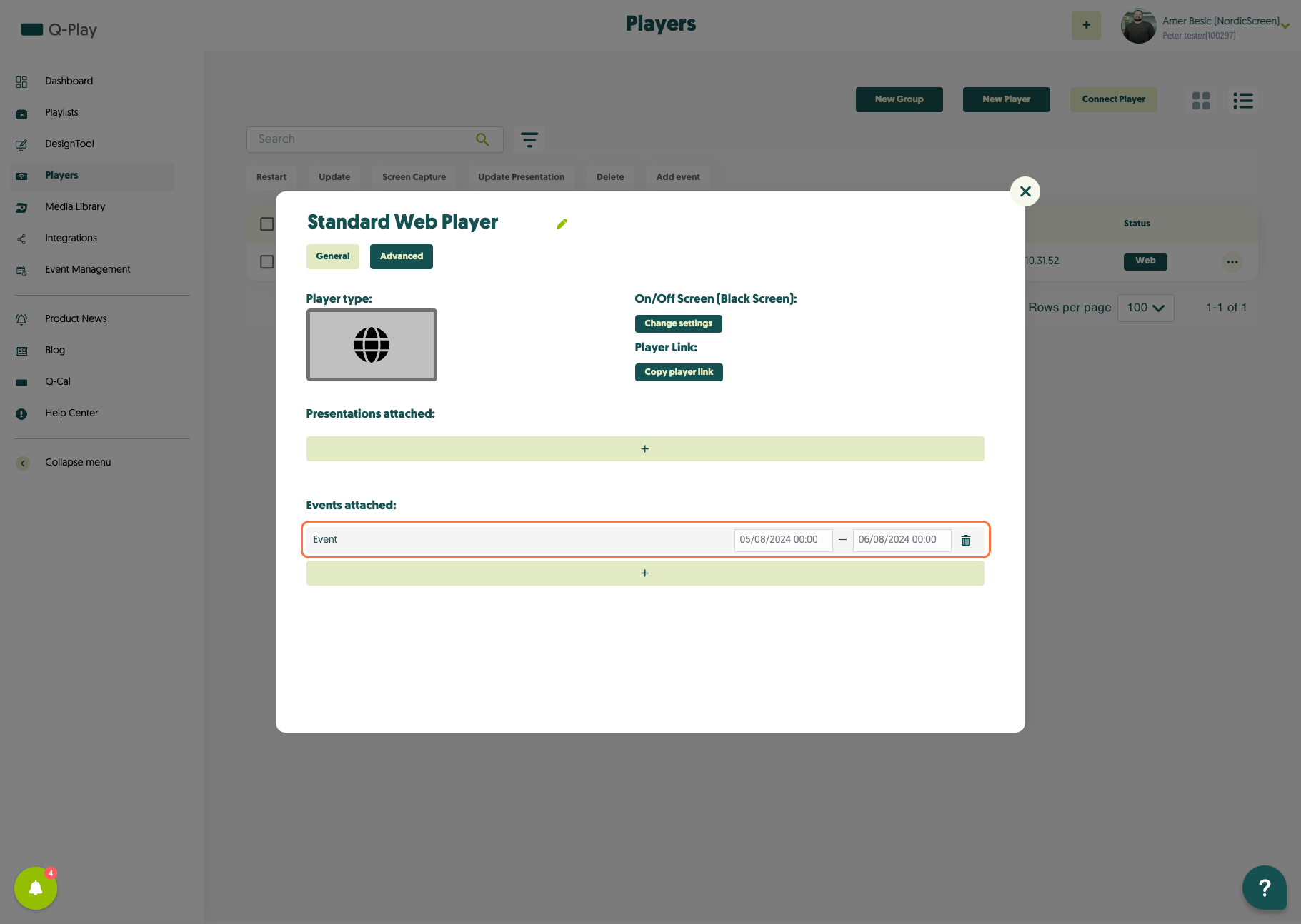
Task: Click the Product News bell icon
Action: [21, 319]
